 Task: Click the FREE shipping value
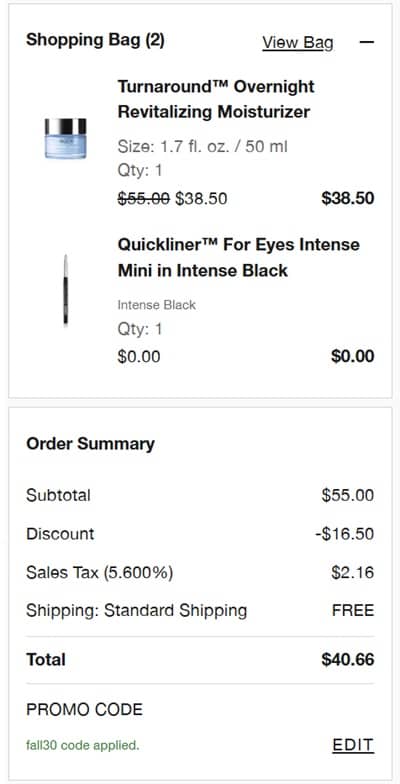click(353, 610)
